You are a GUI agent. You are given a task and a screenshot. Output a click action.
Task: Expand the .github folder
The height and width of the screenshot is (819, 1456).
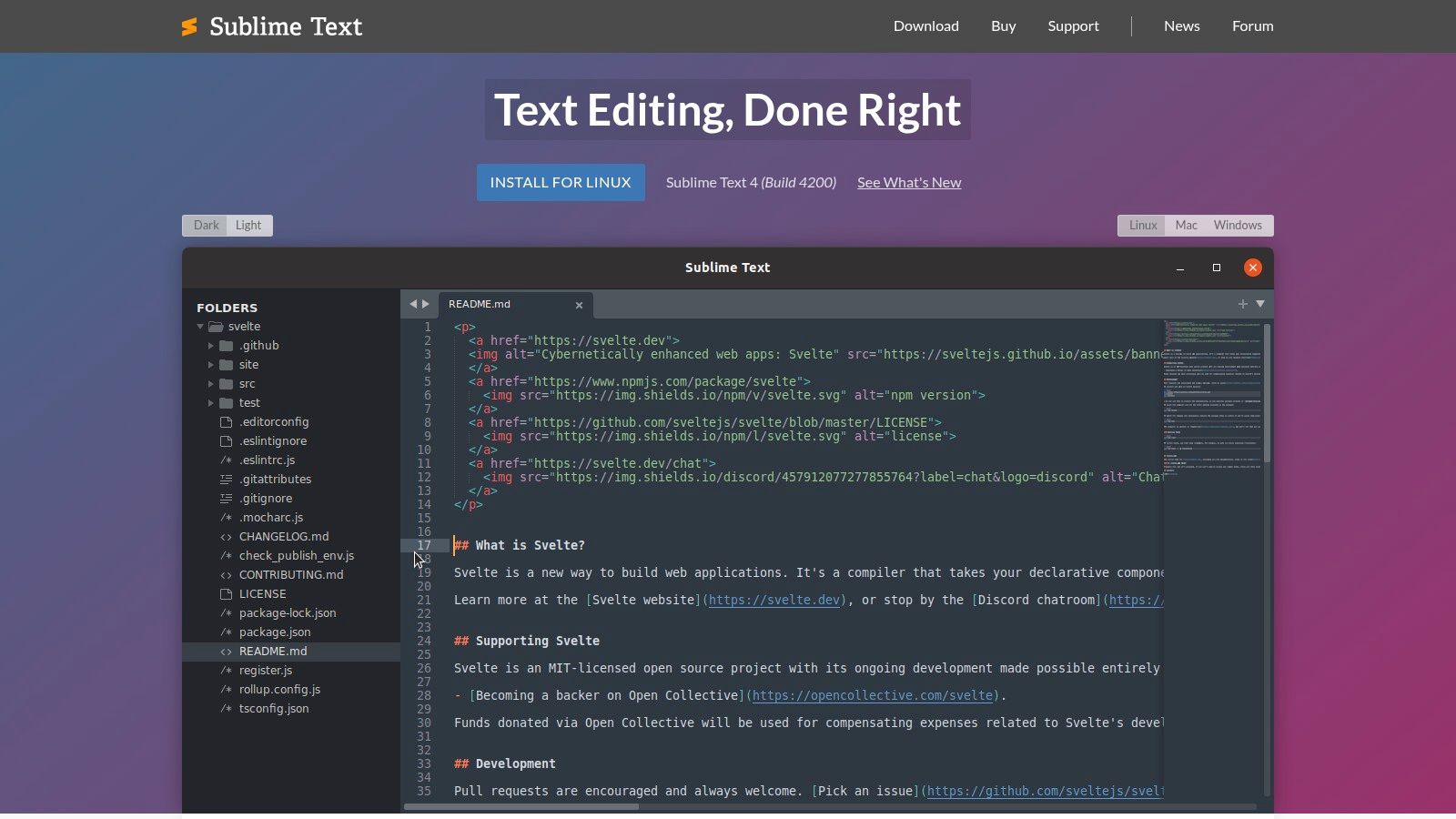pos(212,345)
